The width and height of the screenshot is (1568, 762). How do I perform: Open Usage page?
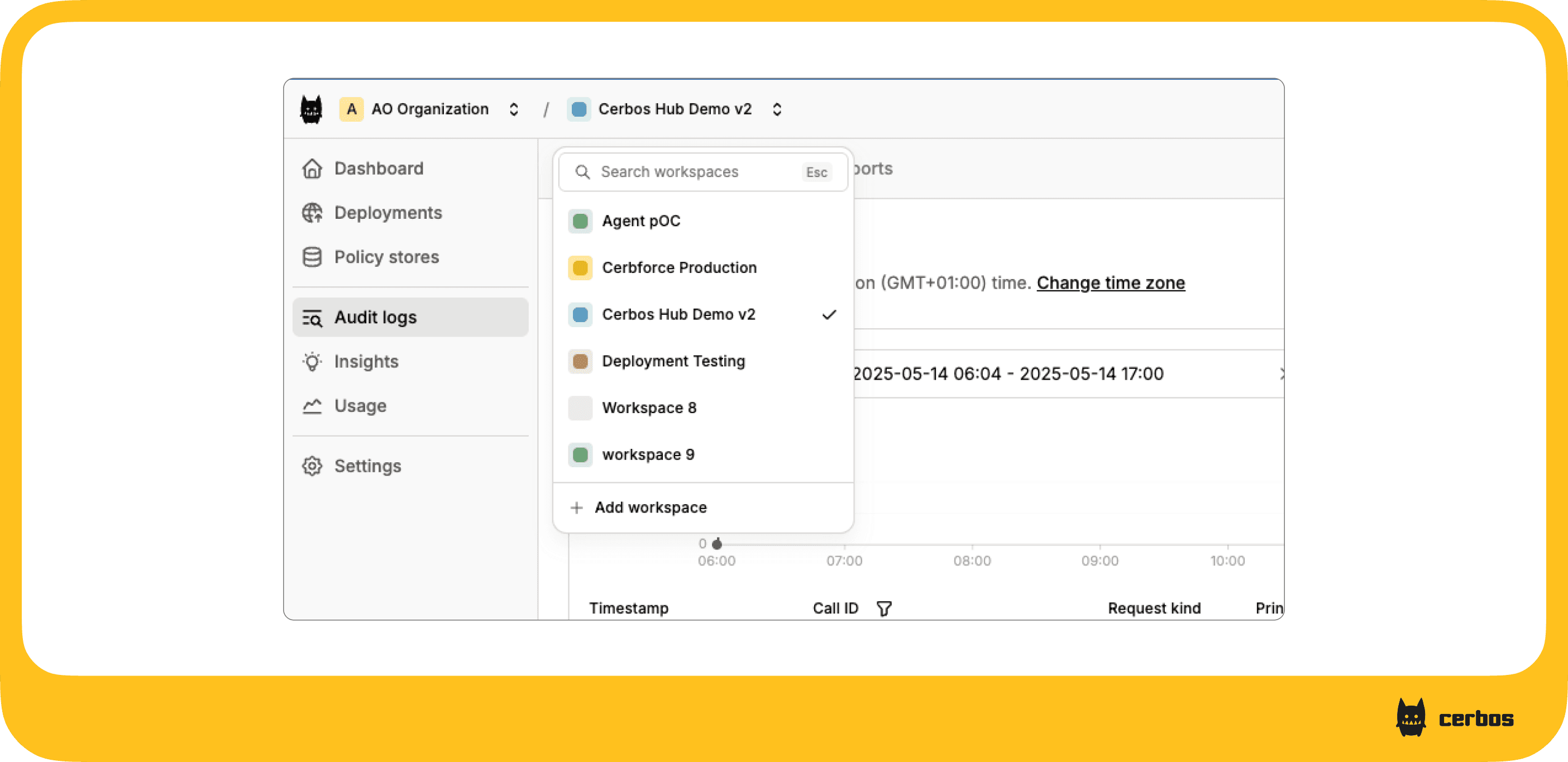(x=411, y=406)
